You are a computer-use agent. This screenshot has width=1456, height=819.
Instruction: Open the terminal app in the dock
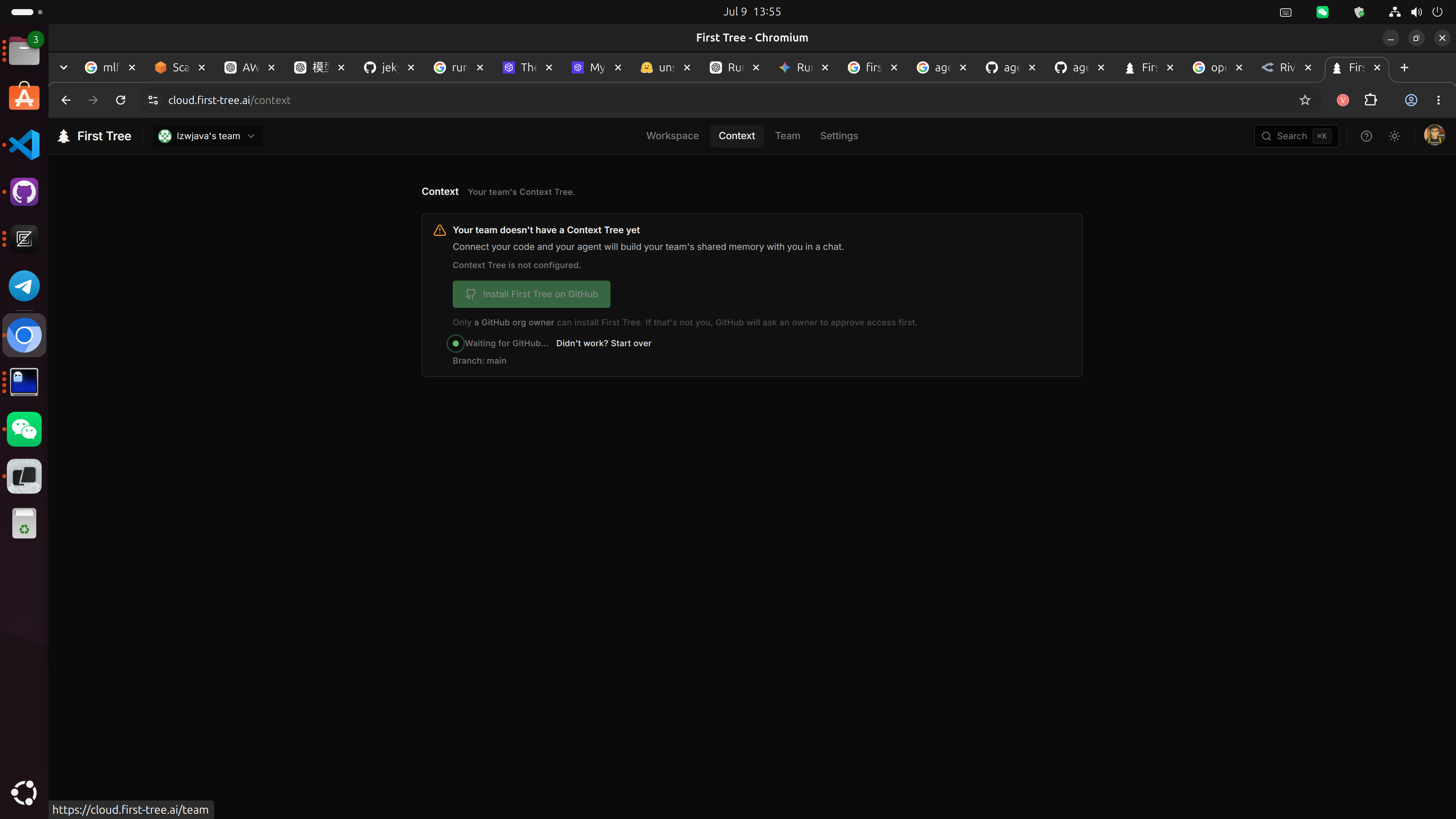(x=24, y=382)
